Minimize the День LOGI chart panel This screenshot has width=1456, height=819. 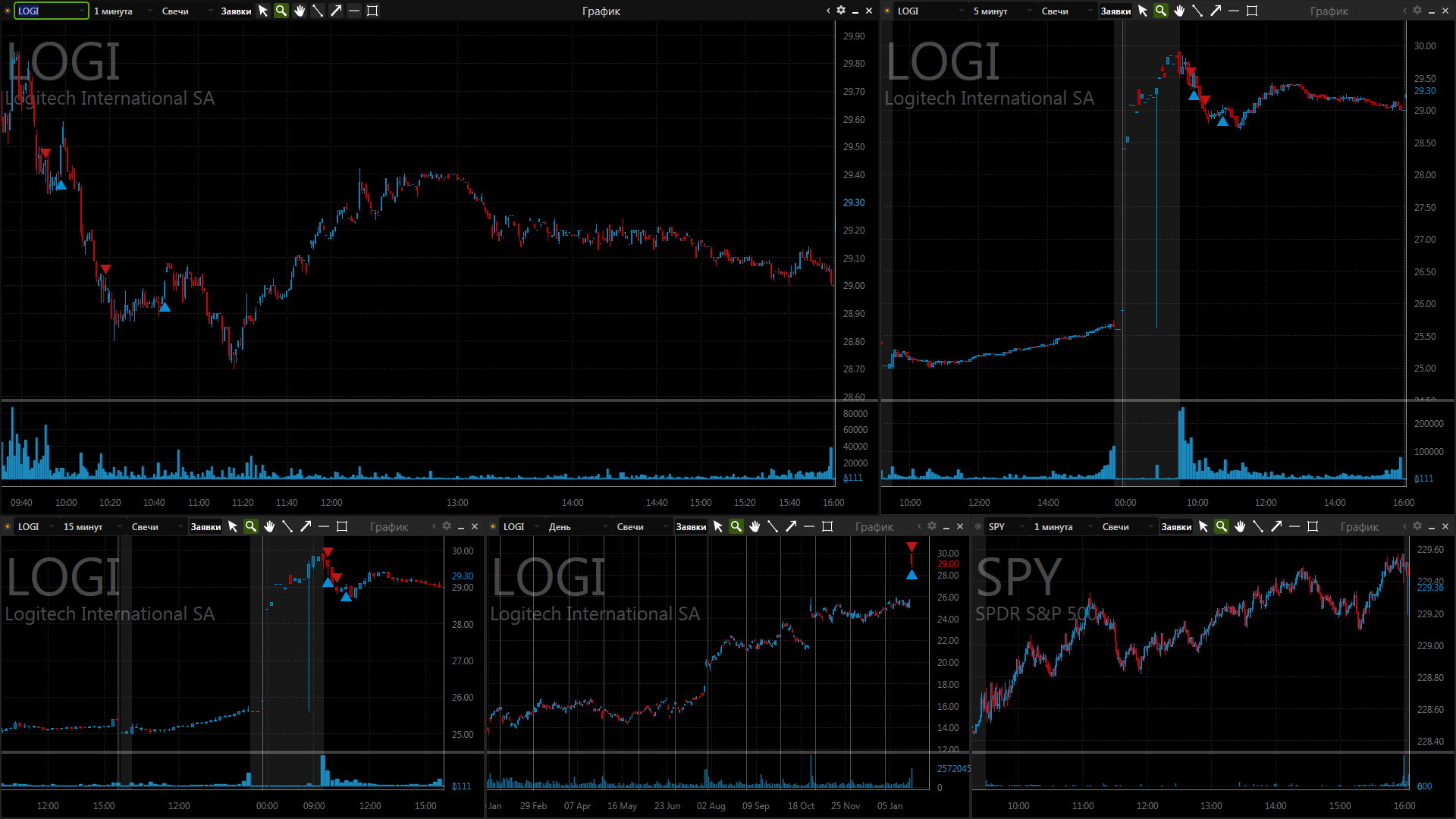(x=946, y=527)
